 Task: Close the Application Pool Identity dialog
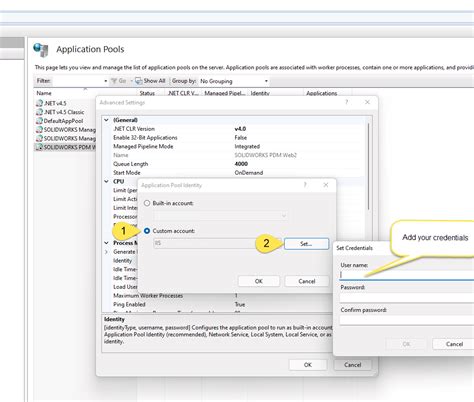click(326, 185)
